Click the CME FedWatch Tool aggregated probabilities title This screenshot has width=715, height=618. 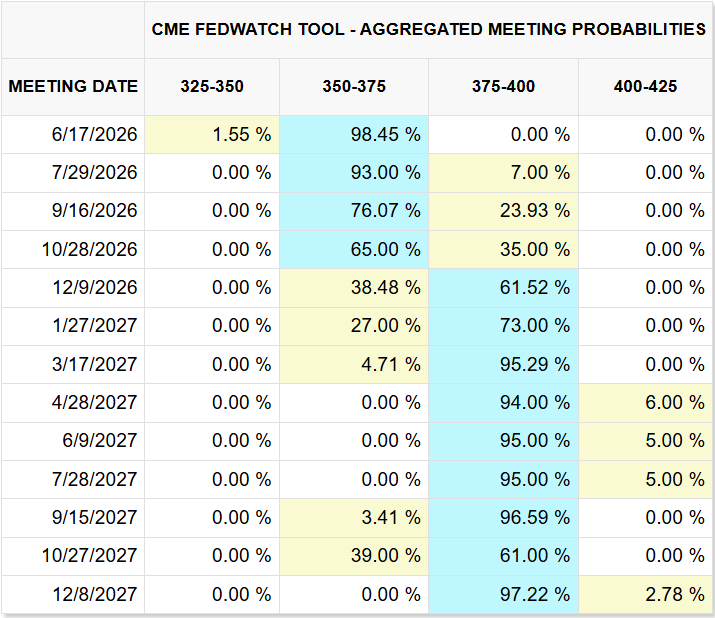coord(429,30)
